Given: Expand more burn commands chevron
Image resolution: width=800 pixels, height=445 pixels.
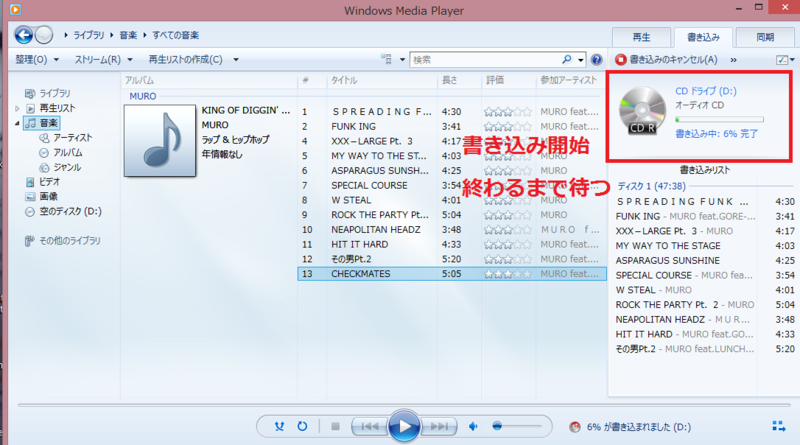Looking at the screenshot, I should point(734,60).
